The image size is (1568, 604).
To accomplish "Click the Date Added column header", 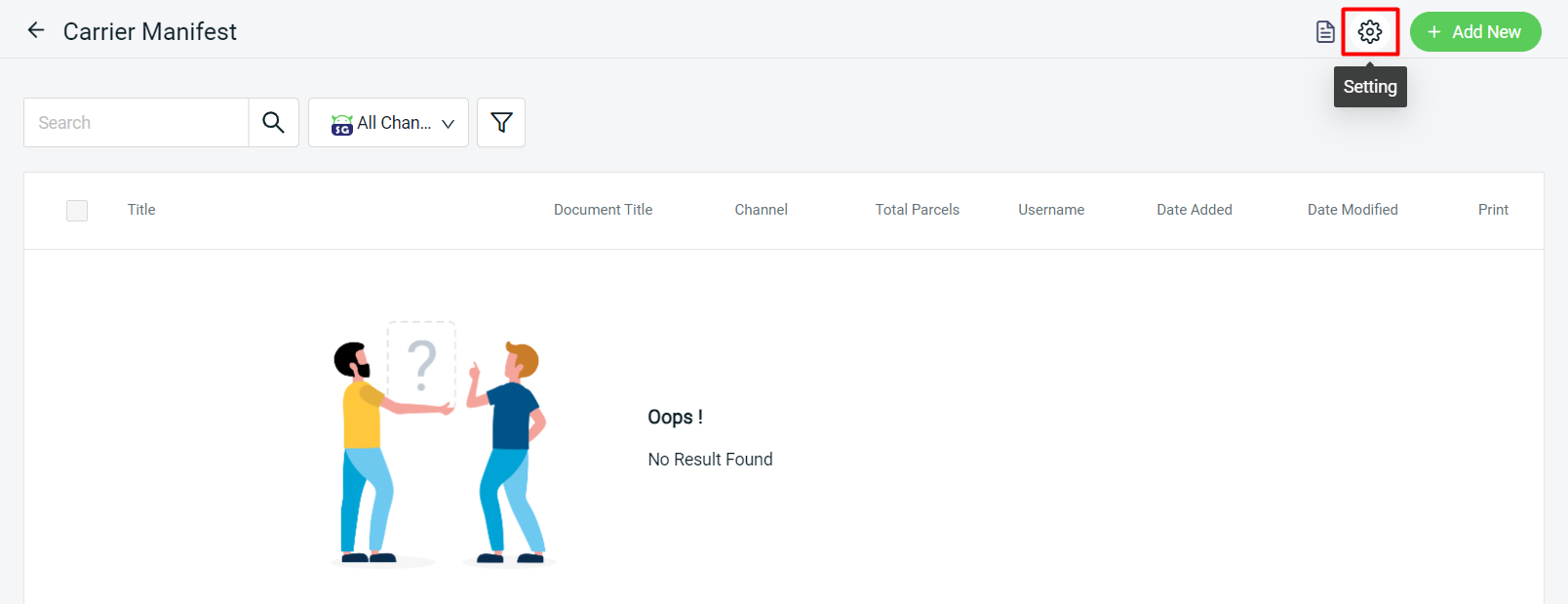I will (1194, 210).
